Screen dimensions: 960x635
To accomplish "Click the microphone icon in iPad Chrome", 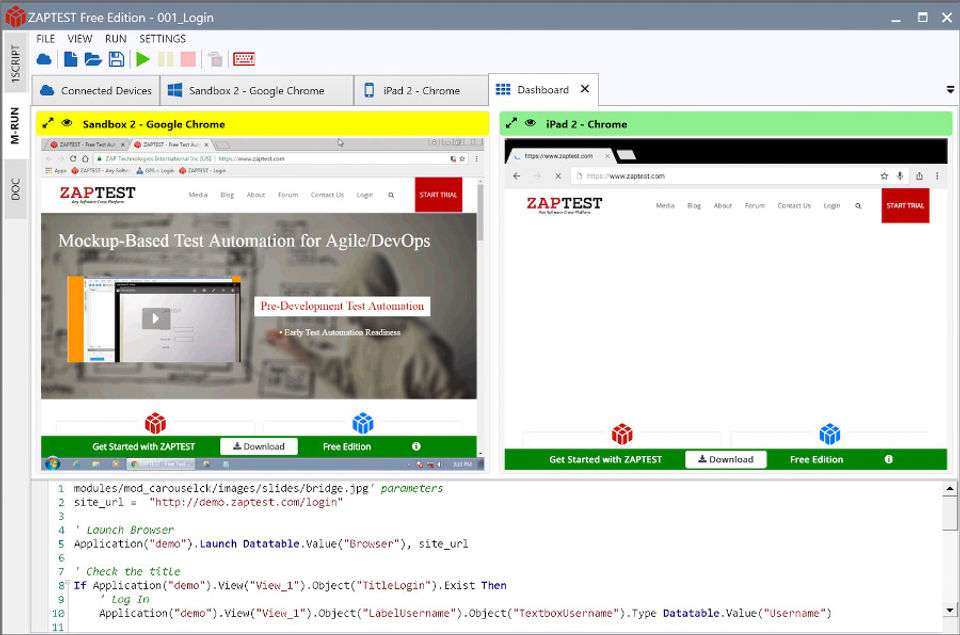I will click(x=900, y=176).
